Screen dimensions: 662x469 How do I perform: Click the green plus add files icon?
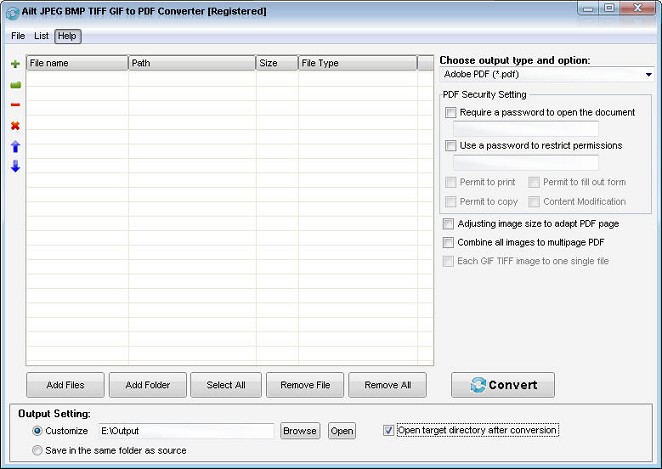[15, 64]
